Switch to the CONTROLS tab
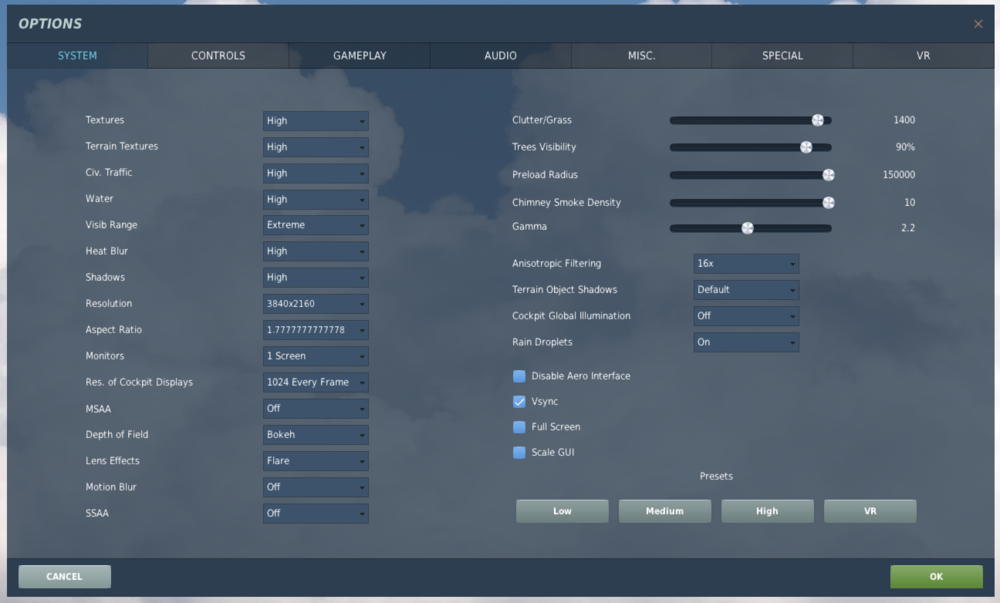This screenshot has width=1000, height=603. point(217,56)
